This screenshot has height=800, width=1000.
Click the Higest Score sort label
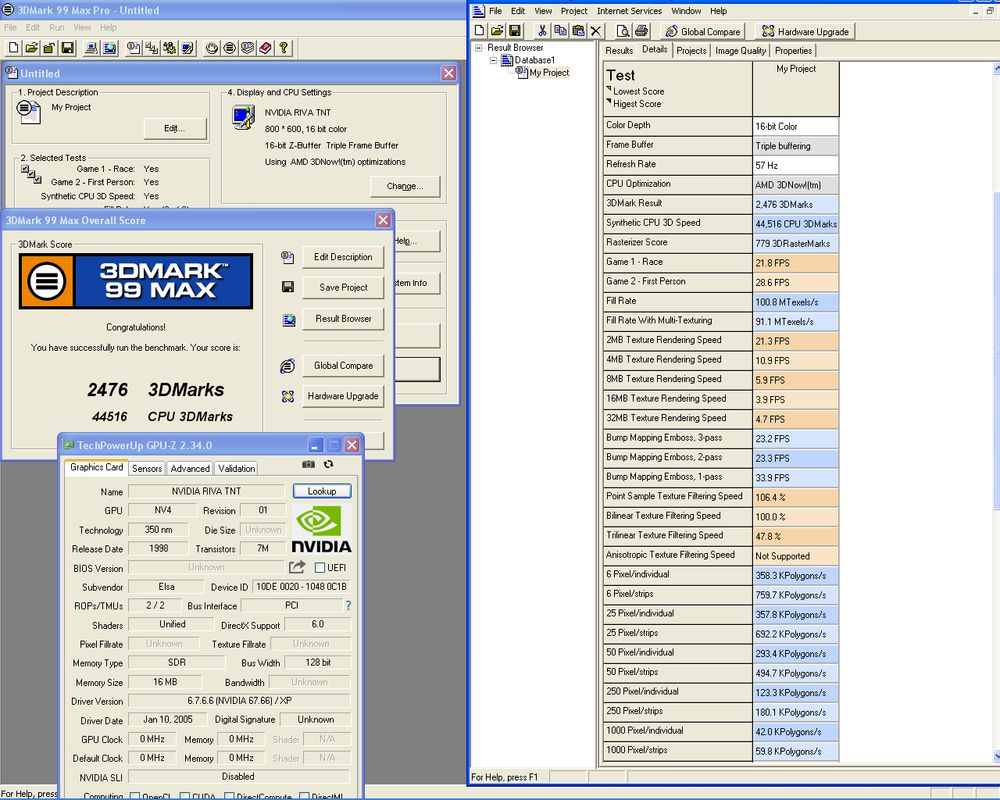(x=637, y=104)
